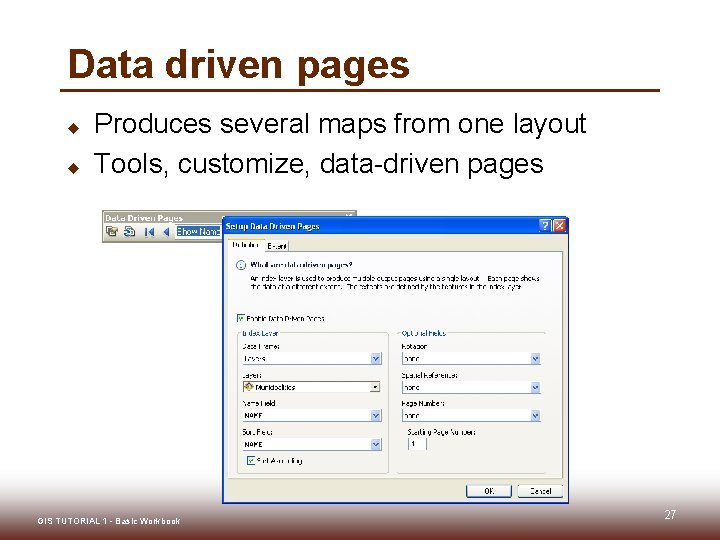Click slide number 27
The image size is (720, 540).
tap(670, 515)
